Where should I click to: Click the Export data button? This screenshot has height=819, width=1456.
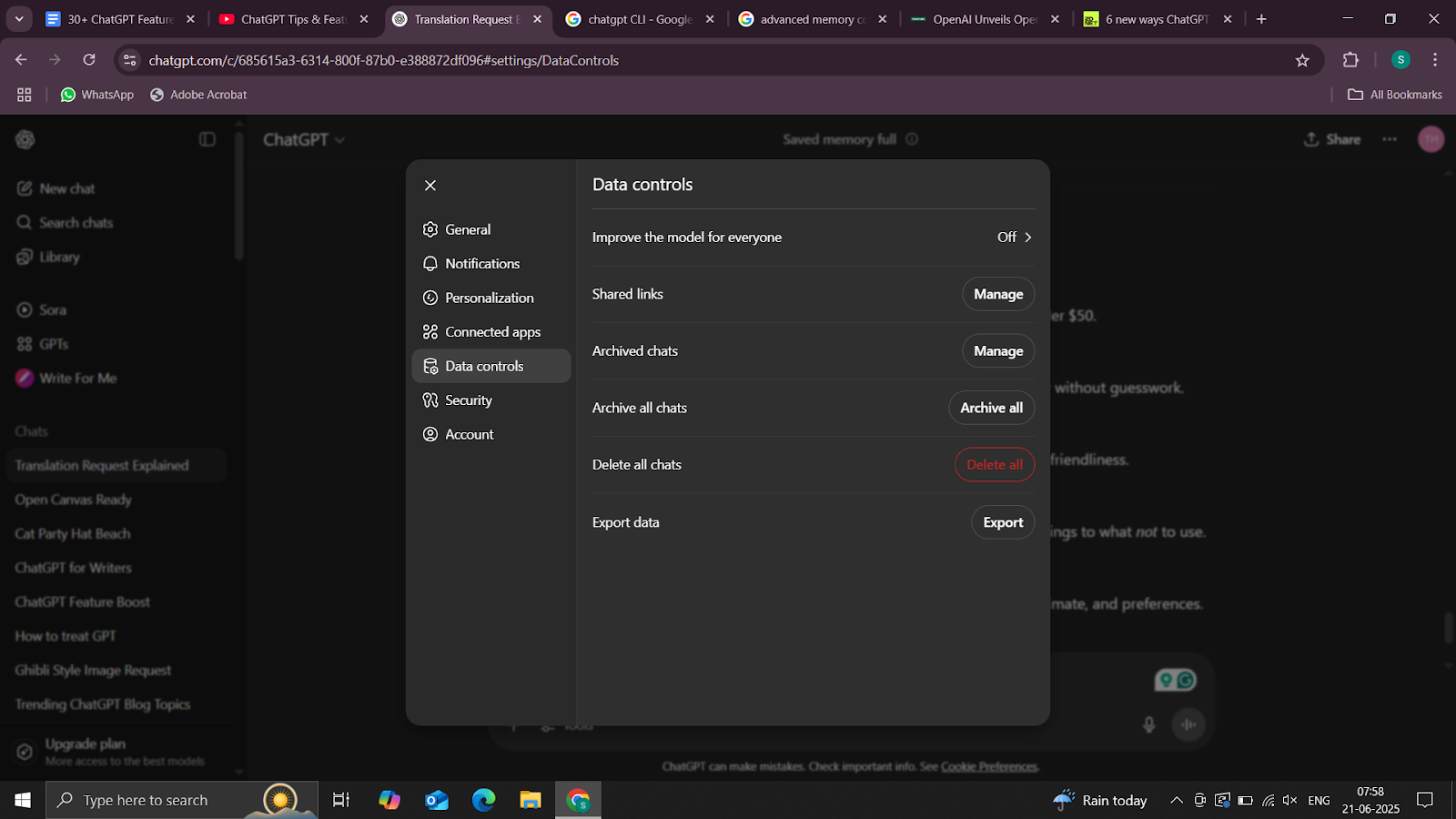[x=1003, y=522]
